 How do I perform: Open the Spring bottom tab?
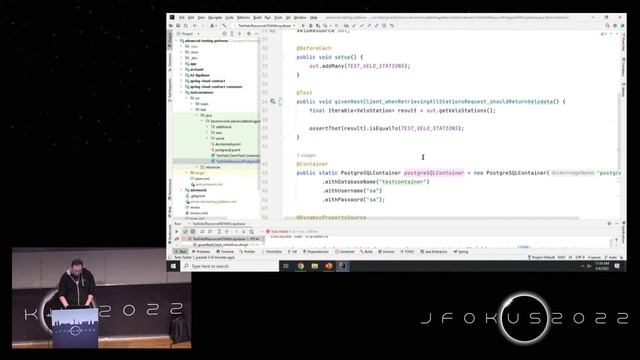pyautogui.click(x=461, y=251)
